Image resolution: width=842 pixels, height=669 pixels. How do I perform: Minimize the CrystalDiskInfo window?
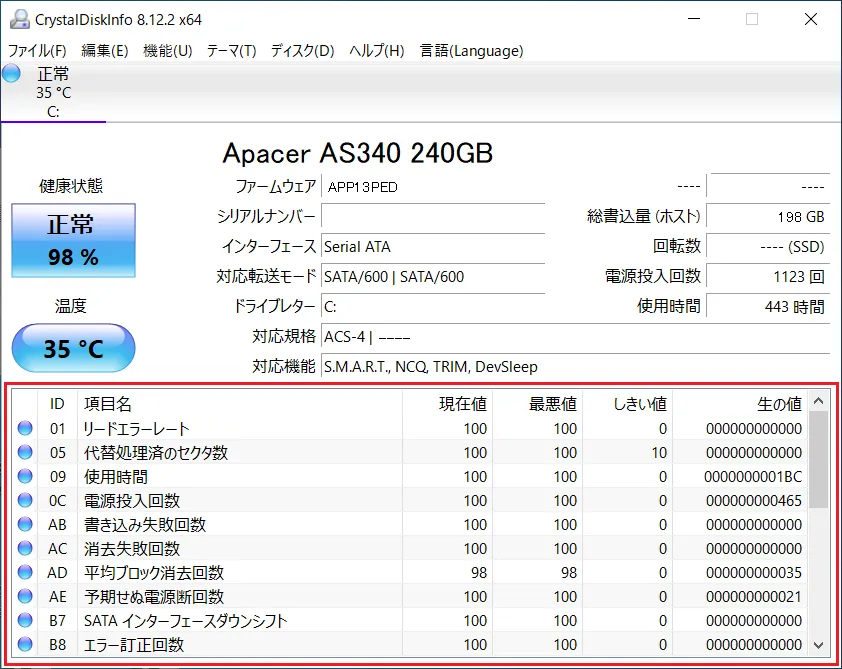(x=694, y=19)
